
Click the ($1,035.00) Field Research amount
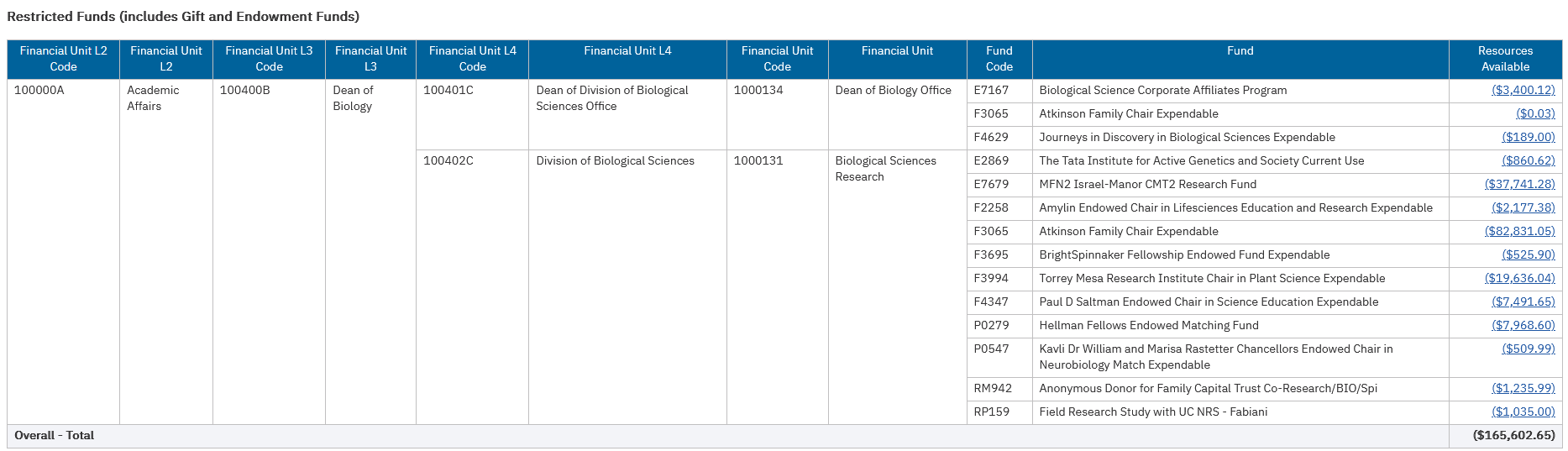[x=1523, y=412]
